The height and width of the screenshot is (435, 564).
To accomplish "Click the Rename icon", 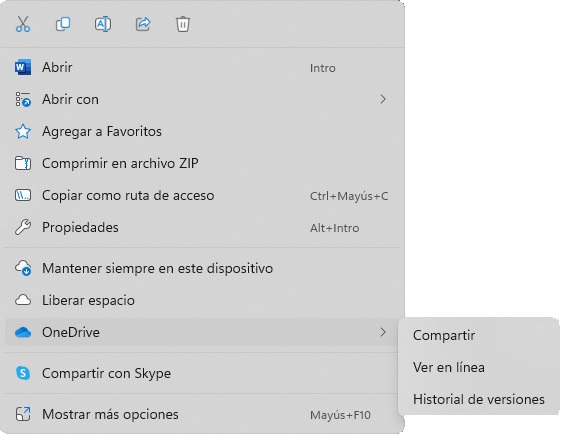I will tap(103, 24).
